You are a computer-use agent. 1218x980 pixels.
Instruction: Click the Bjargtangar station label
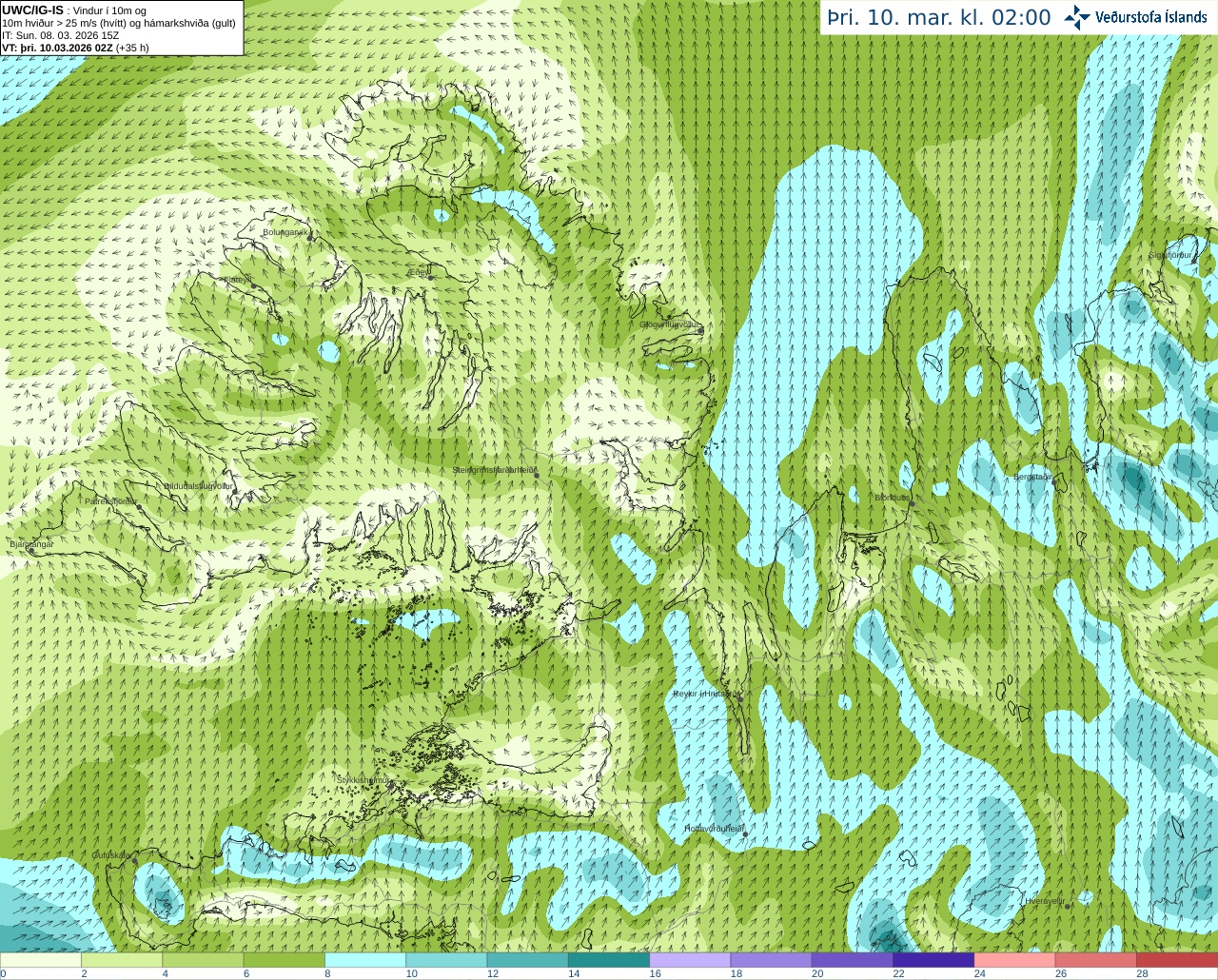click(31, 543)
